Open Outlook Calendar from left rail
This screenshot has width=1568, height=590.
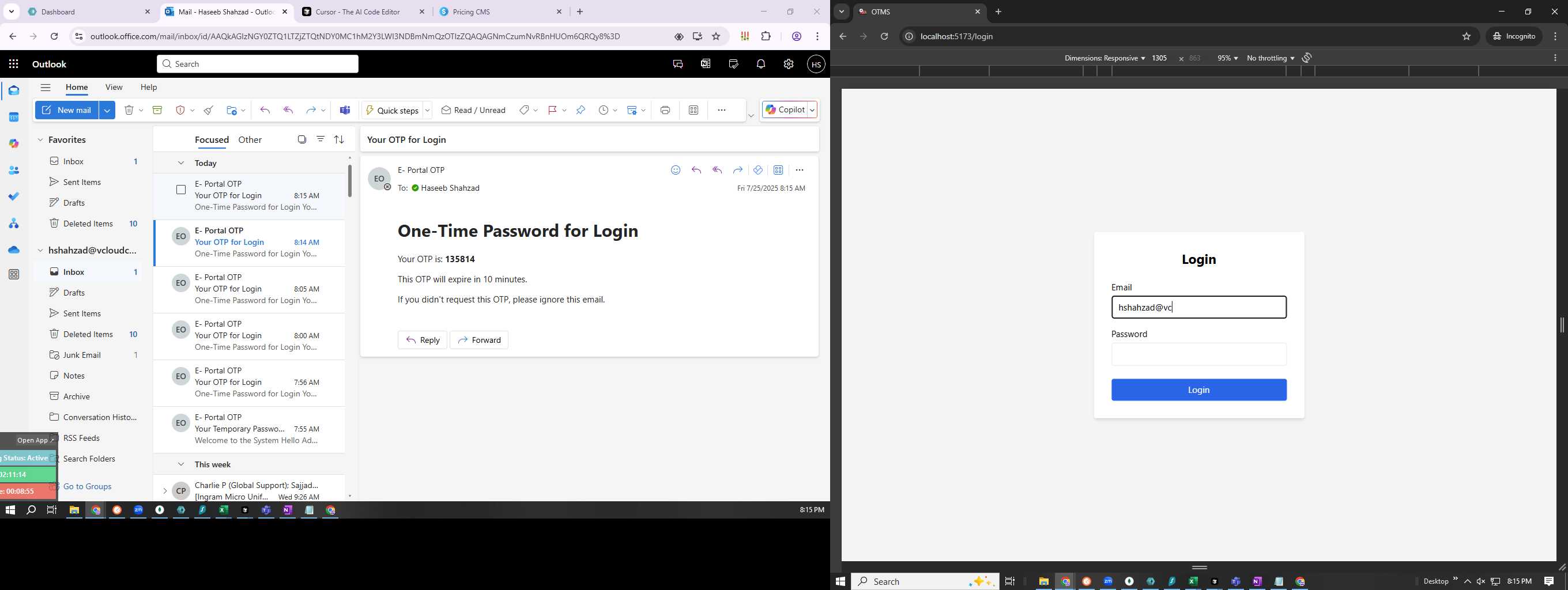pyautogui.click(x=13, y=117)
